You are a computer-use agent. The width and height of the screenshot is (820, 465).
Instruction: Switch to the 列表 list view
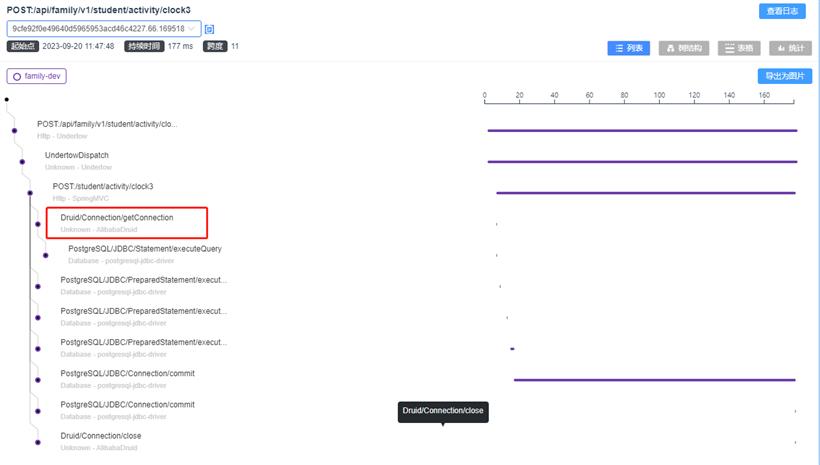click(629, 48)
